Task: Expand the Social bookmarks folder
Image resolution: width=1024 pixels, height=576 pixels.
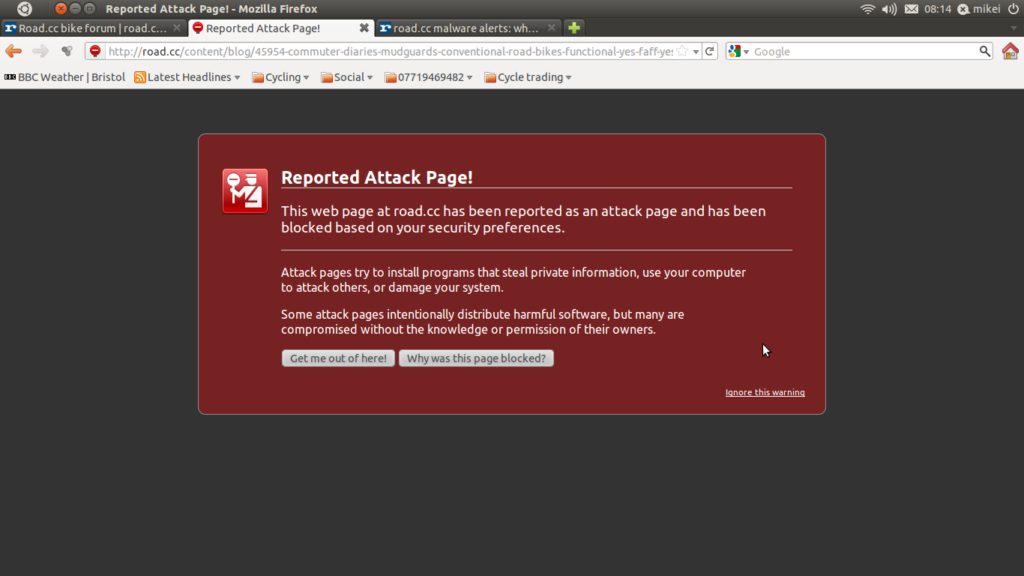Action: (x=347, y=77)
